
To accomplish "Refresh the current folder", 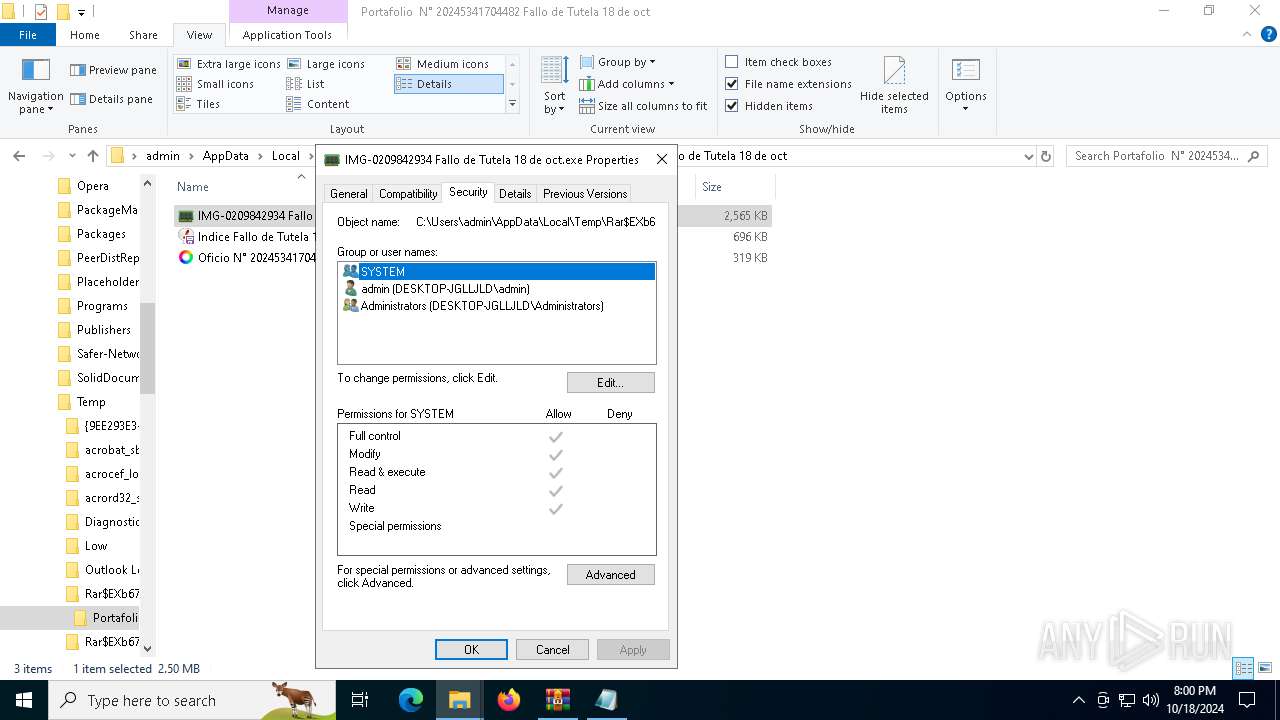I will [1046, 156].
